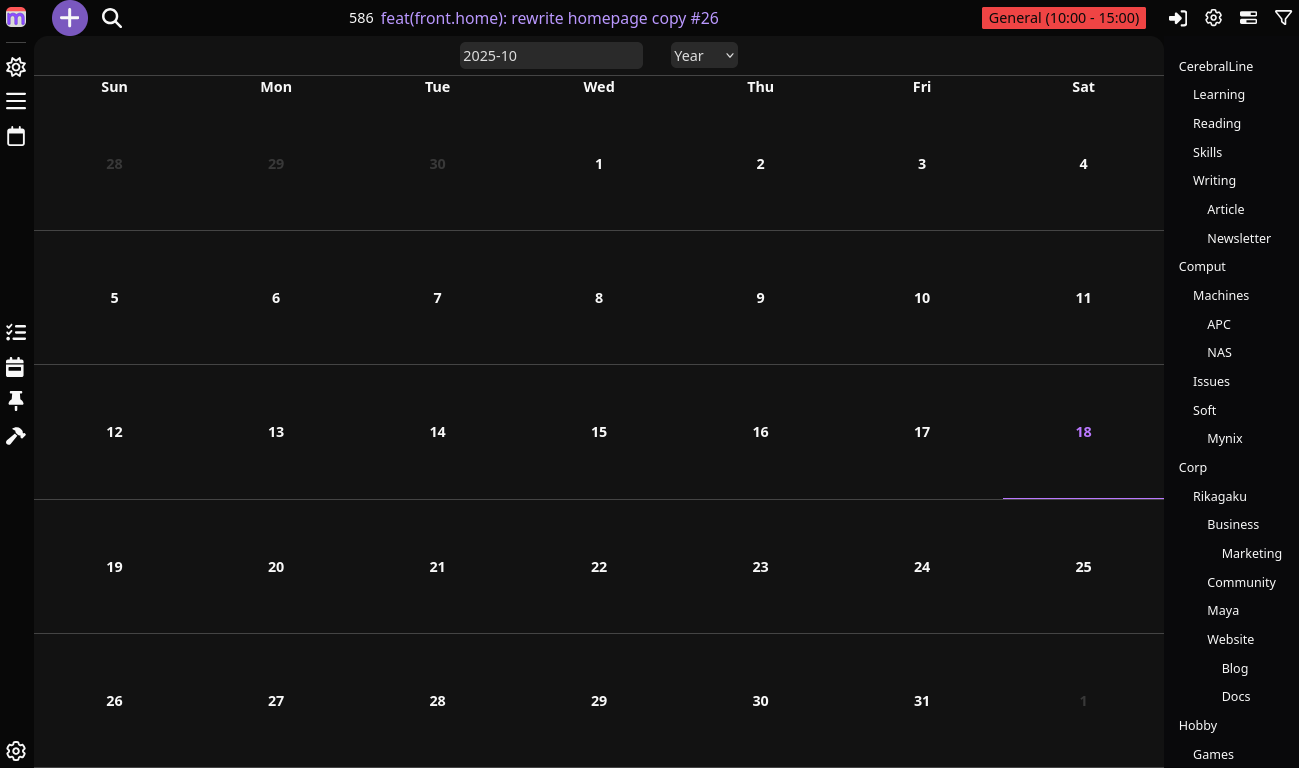This screenshot has height=768, width=1299.
Task: Expand the Writing category in tree
Action: tap(1214, 181)
